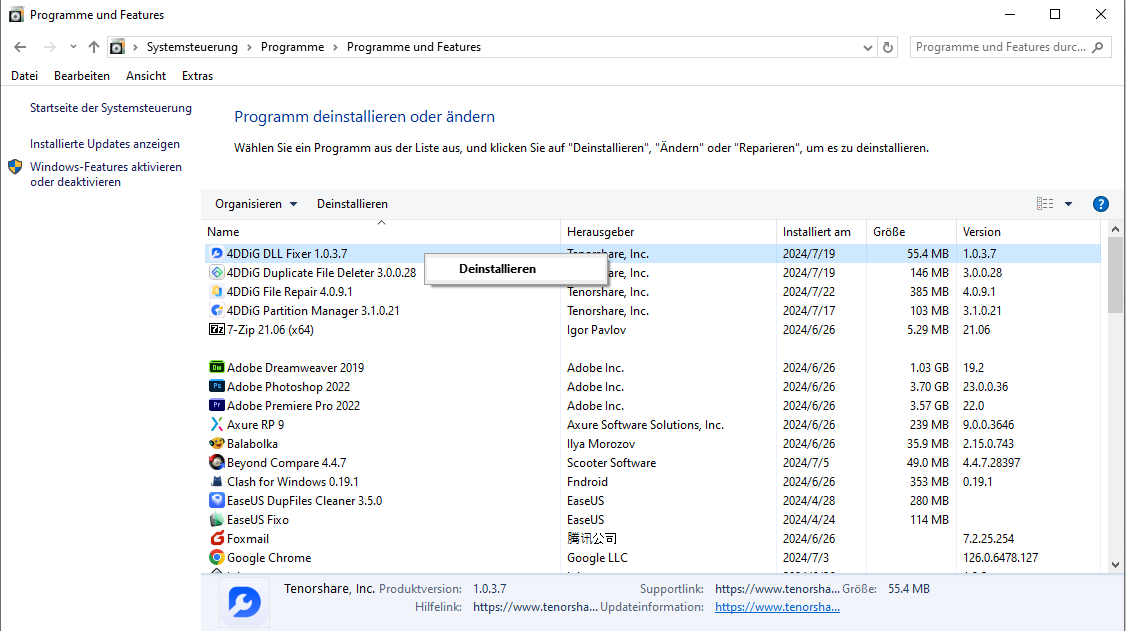1126x631 pixels.
Task: Select the Google Chrome icon in list
Action: tap(216, 558)
